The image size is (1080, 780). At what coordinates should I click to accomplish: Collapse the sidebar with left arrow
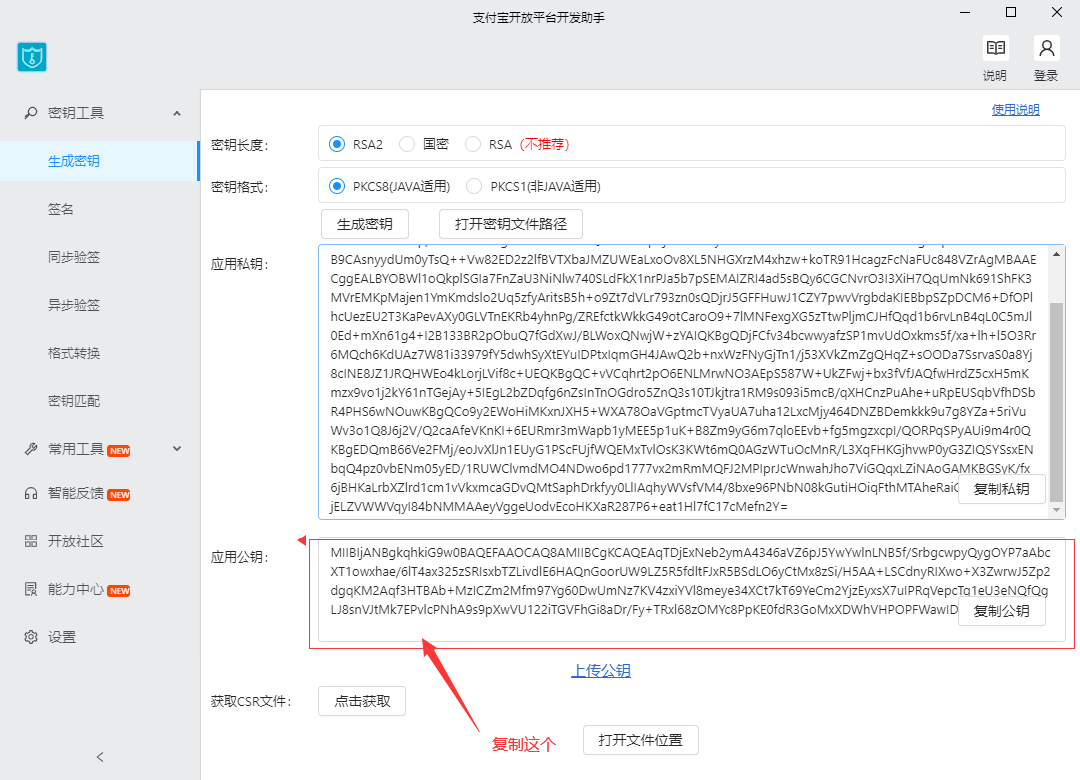(100, 757)
